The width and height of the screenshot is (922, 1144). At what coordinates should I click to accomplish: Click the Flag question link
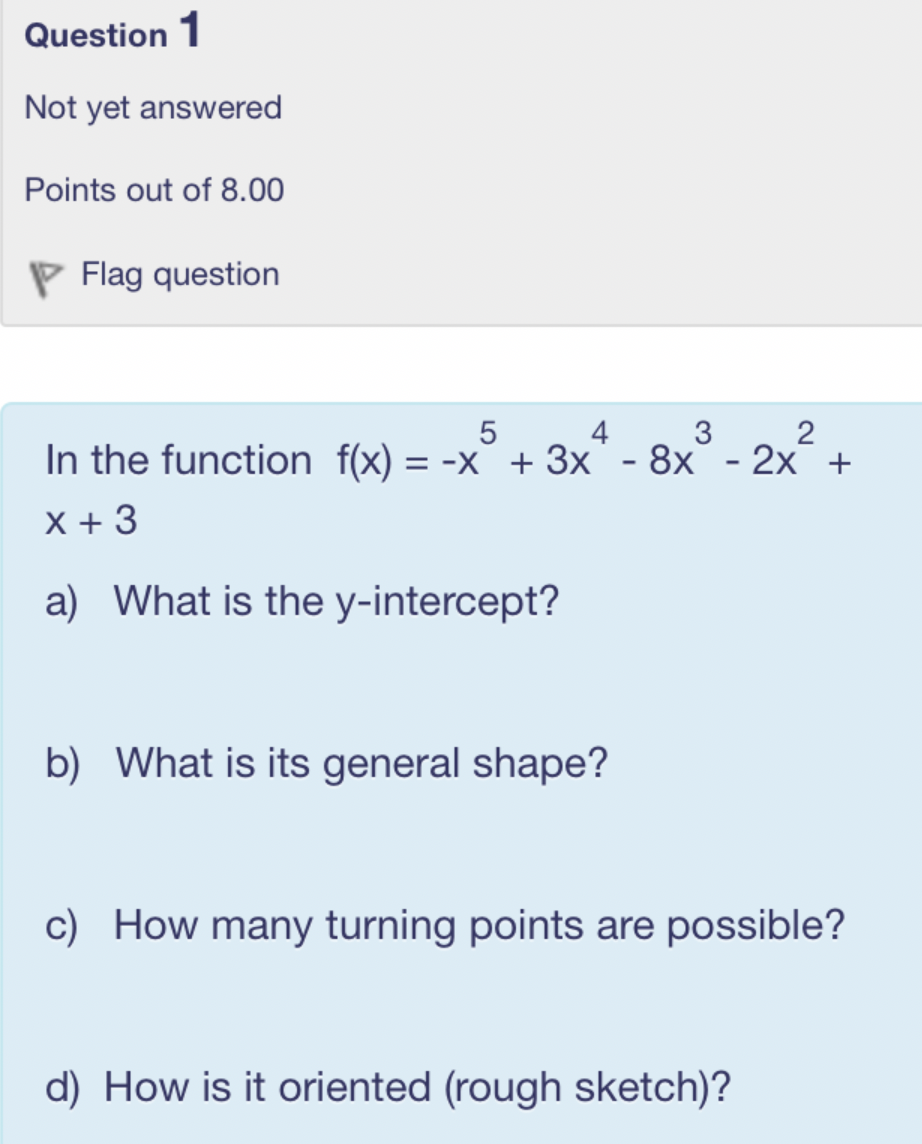[x=180, y=274]
